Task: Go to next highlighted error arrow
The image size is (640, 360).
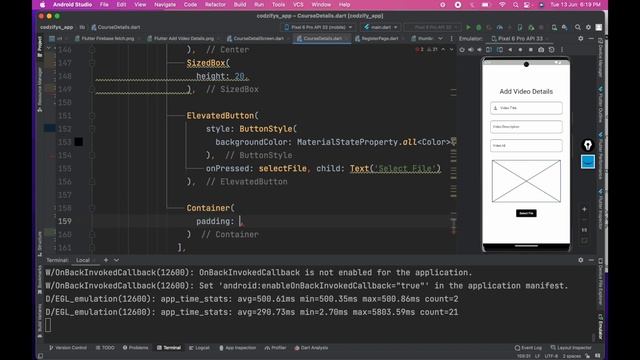Action: click(451, 50)
